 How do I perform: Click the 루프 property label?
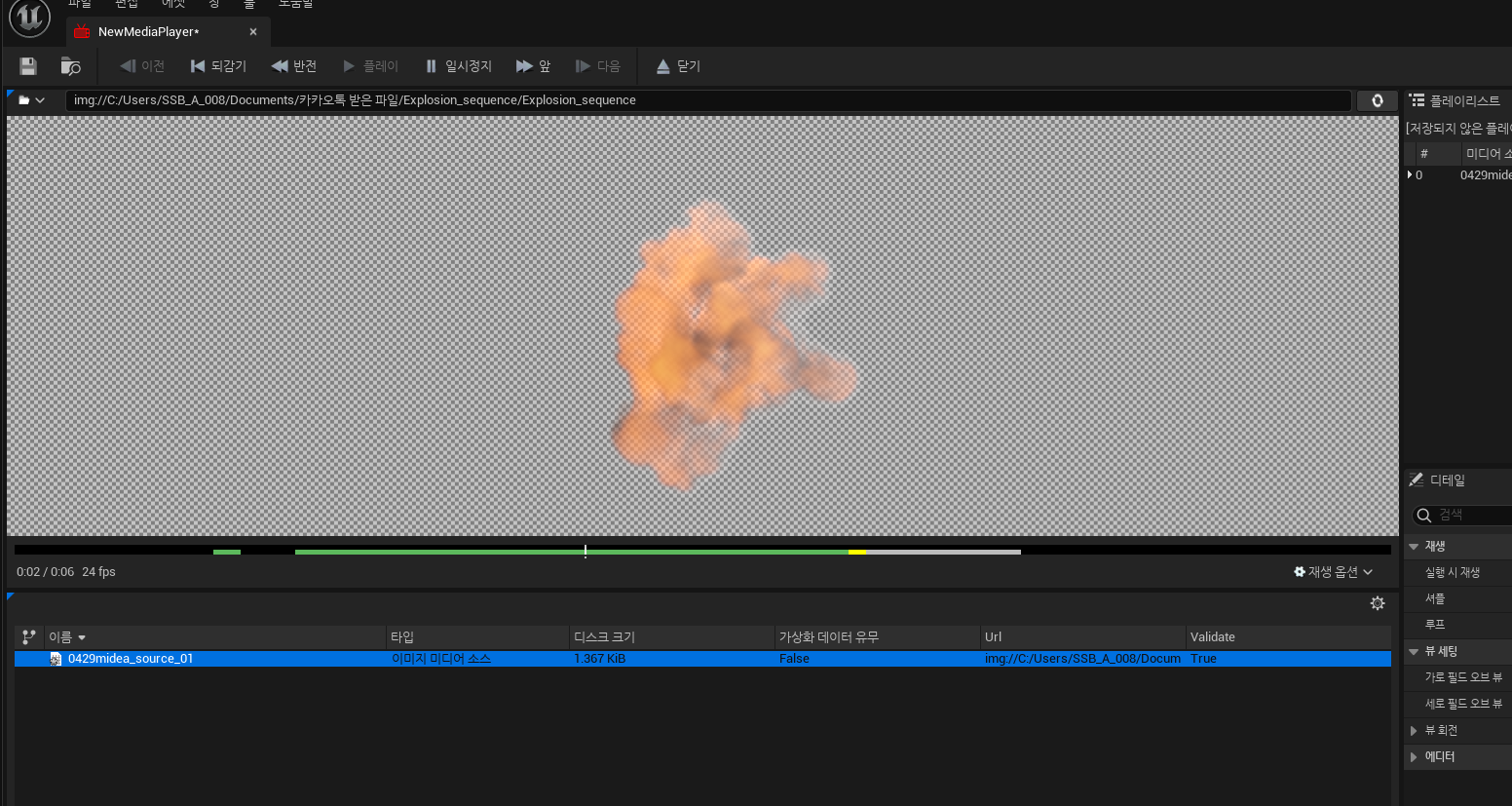coord(1435,625)
